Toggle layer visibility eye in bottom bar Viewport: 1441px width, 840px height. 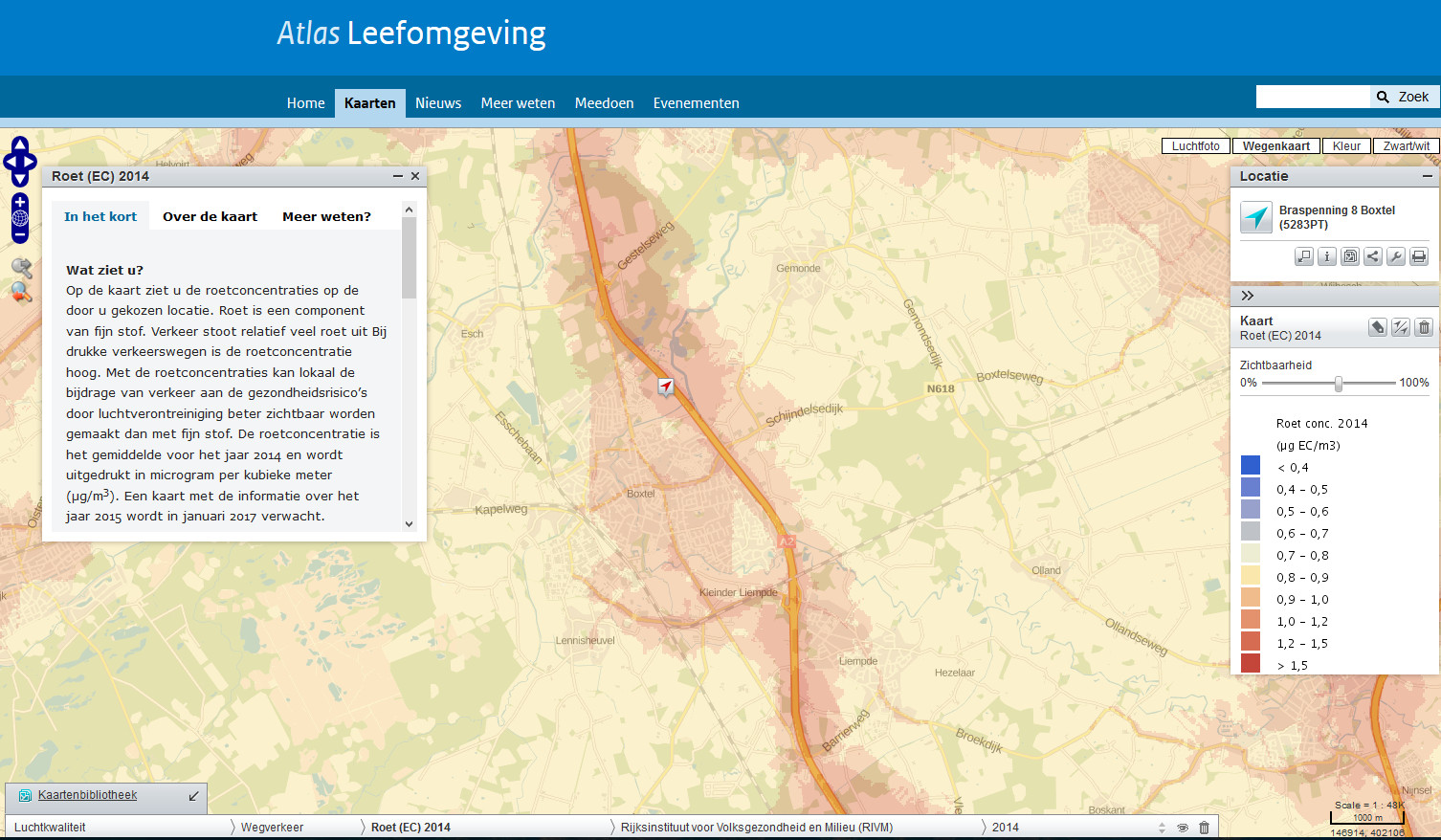(x=1183, y=828)
